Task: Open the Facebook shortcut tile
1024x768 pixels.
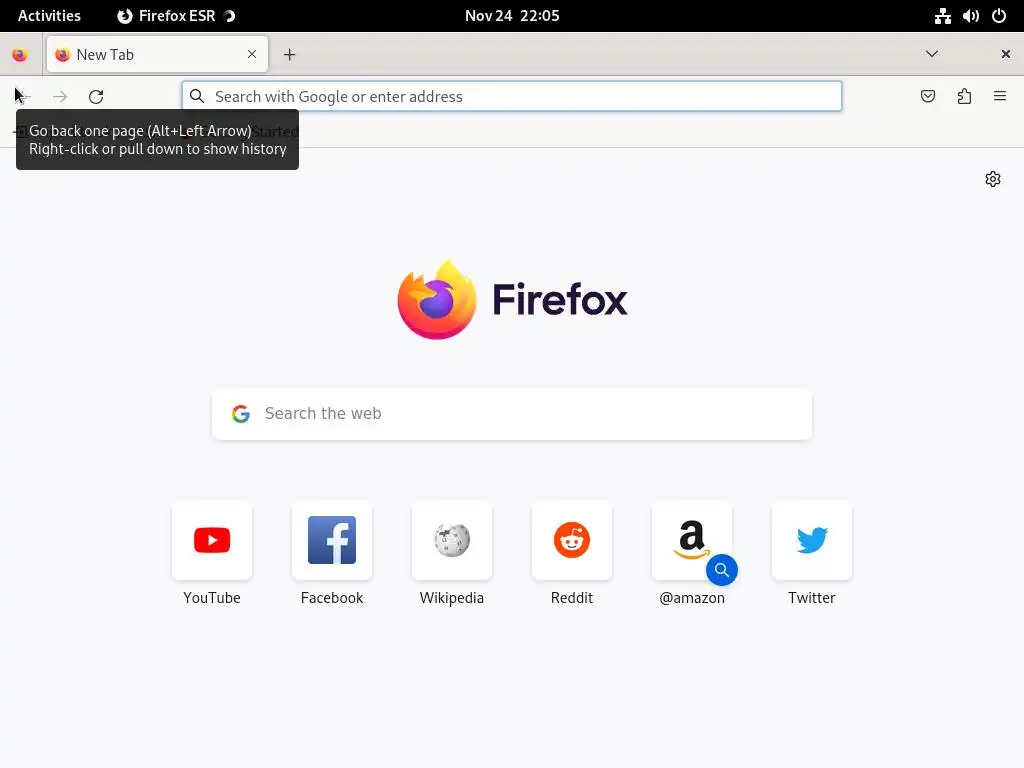Action: pyautogui.click(x=332, y=540)
